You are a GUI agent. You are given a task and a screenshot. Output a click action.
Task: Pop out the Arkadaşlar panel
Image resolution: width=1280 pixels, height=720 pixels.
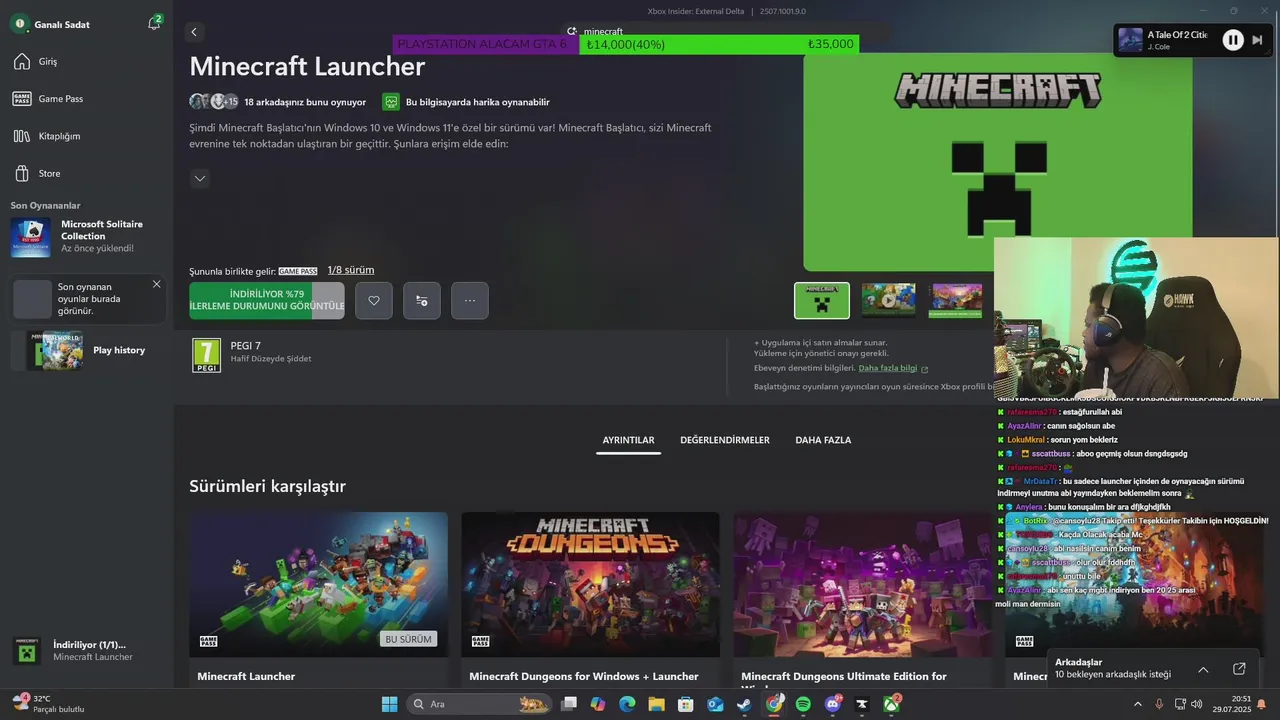1239,669
